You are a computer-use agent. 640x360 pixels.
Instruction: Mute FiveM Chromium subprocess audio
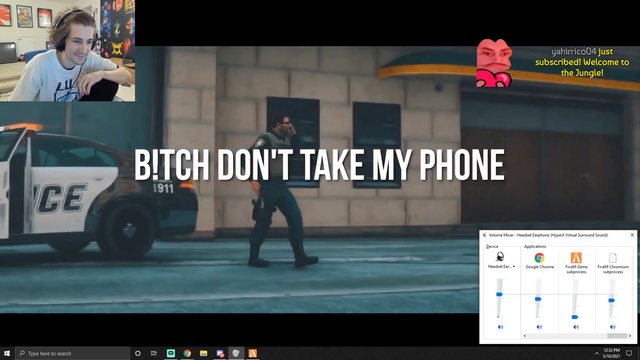613,327
